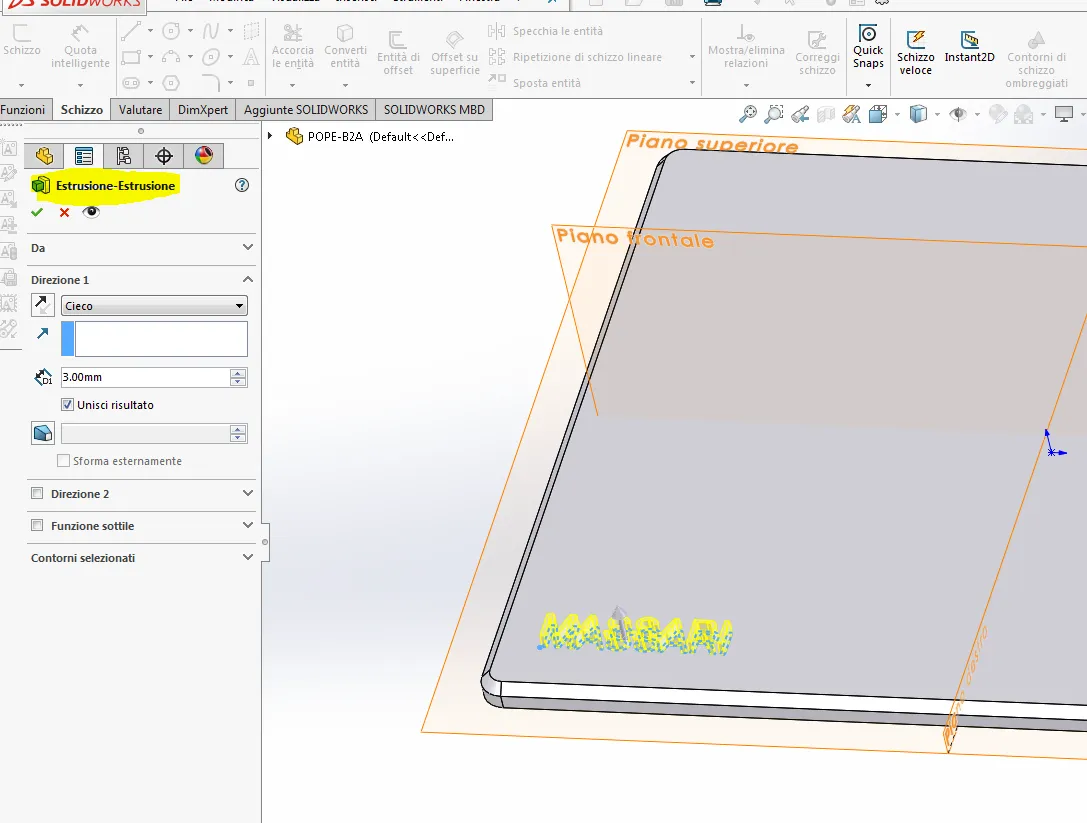Click Mostra/elimina relazioni
The height and width of the screenshot is (823, 1087).
746,46
